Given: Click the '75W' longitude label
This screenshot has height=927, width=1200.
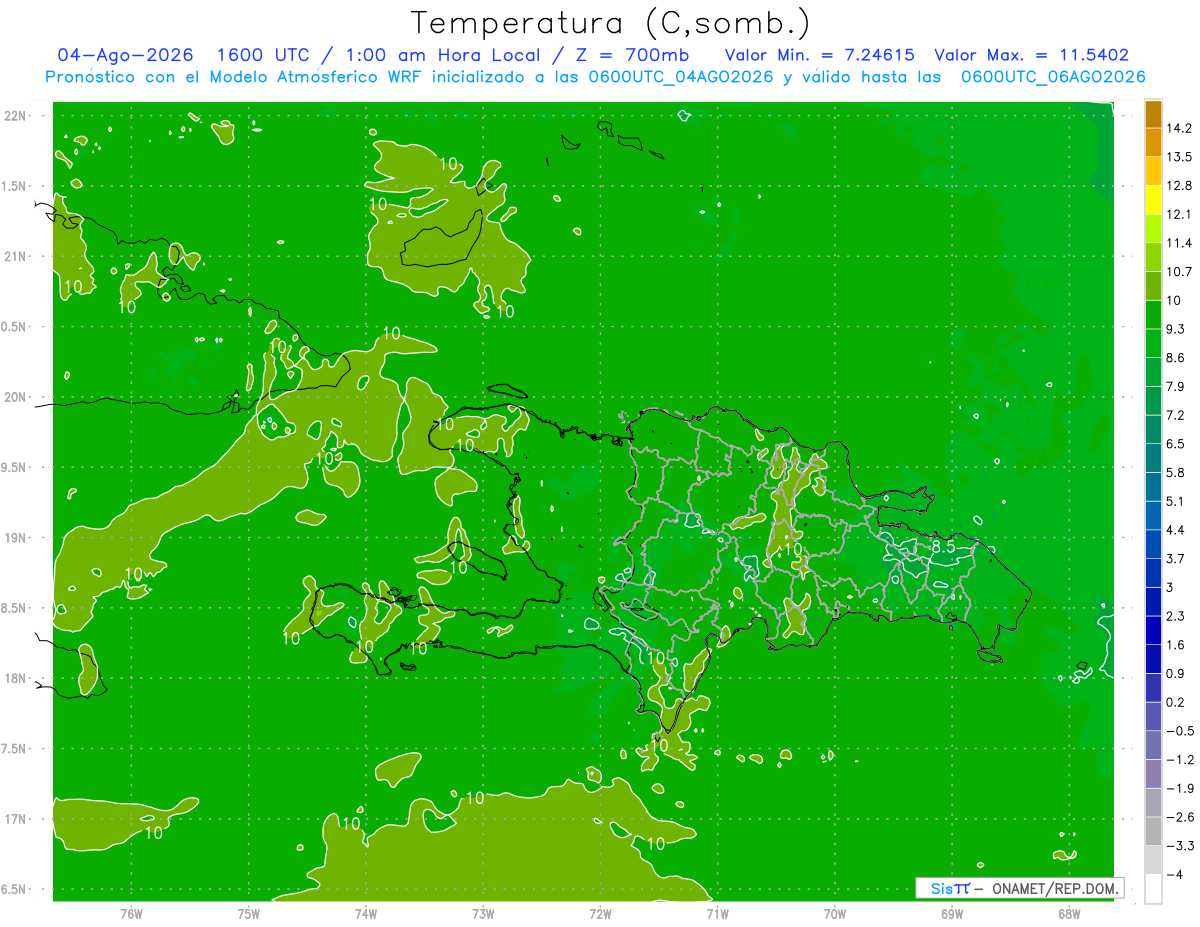Looking at the screenshot, I should [x=248, y=914].
